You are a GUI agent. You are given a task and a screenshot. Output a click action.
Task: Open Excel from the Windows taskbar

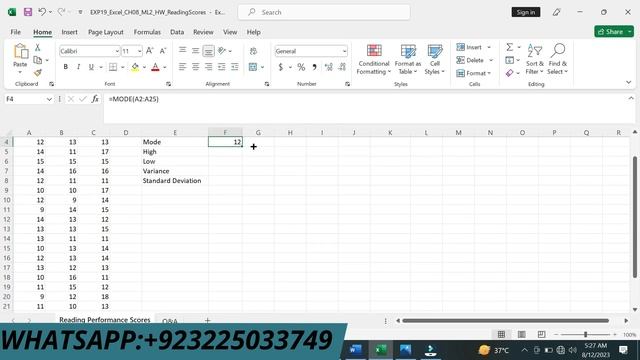pos(380,350)
